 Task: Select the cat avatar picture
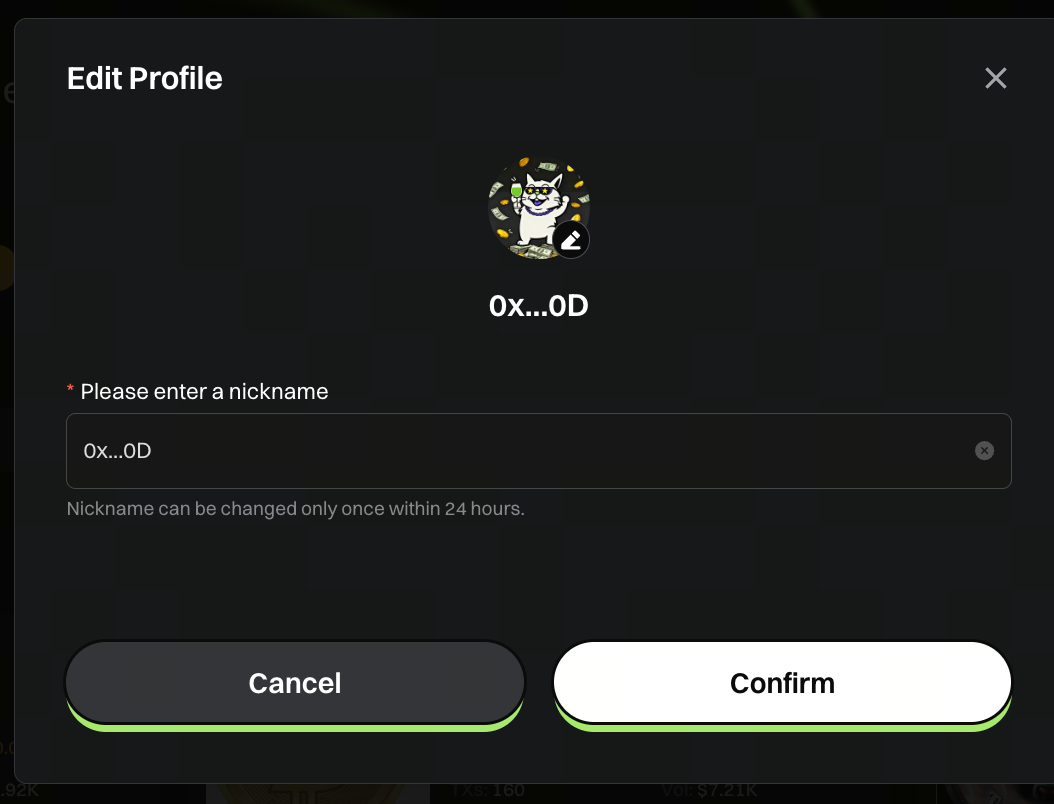click(538, 208)
